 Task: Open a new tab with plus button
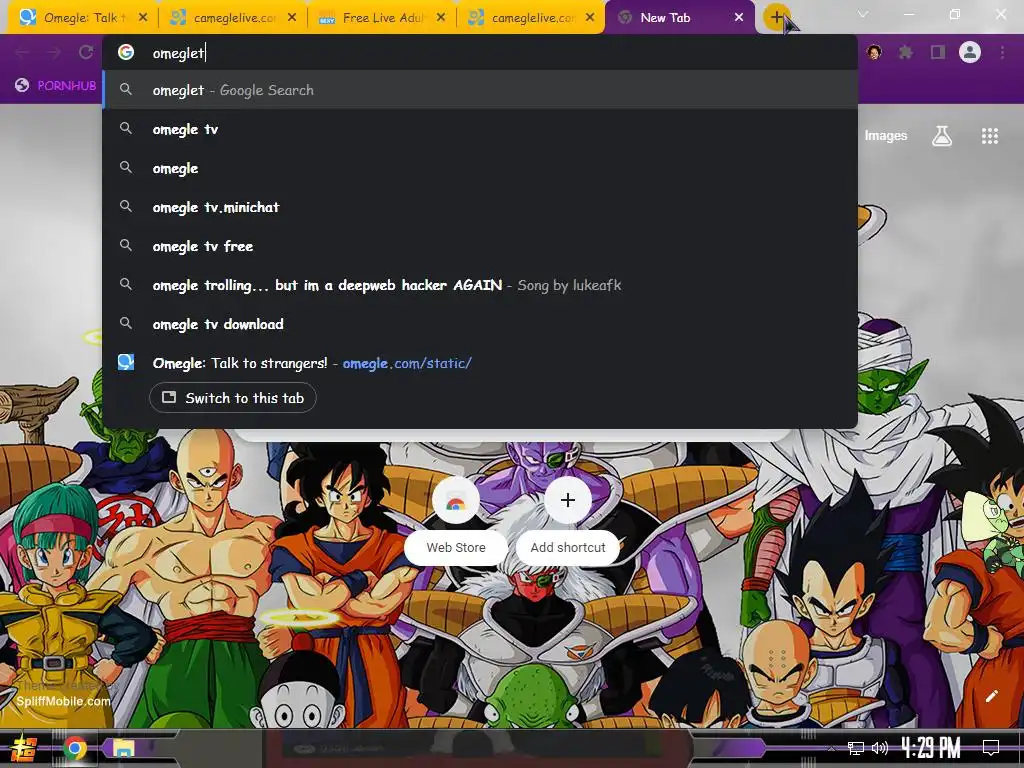coord(776,18)
